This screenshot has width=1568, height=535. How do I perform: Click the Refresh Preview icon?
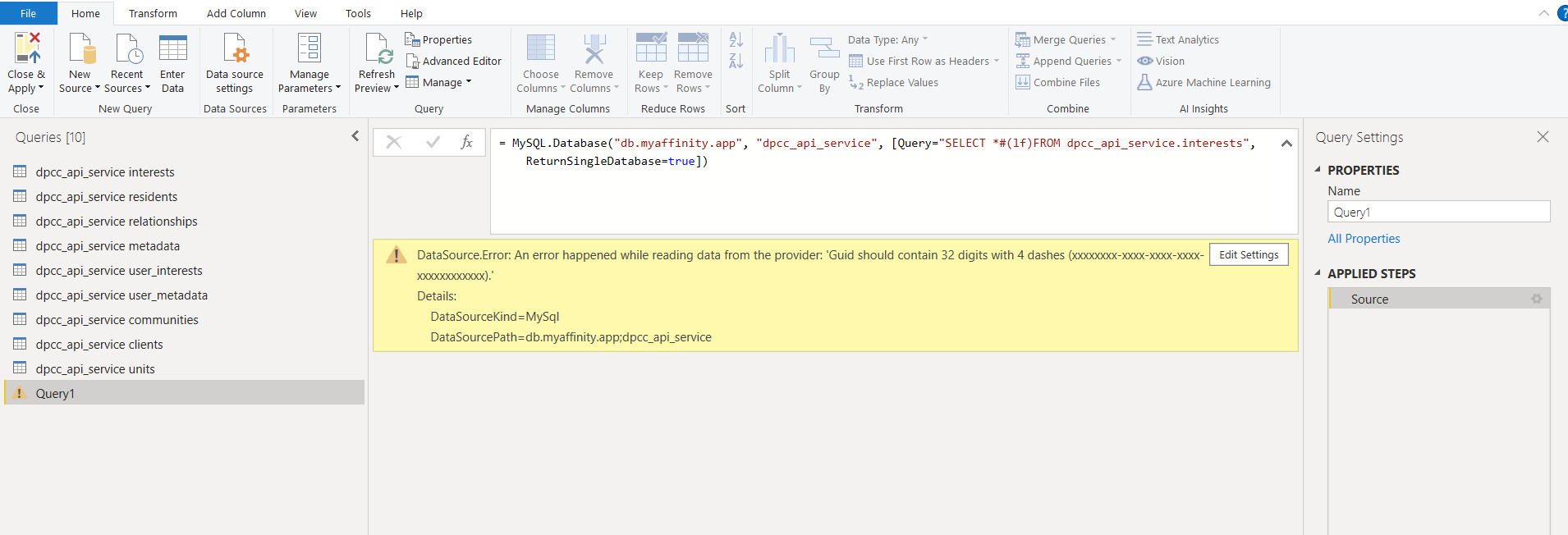378,49
